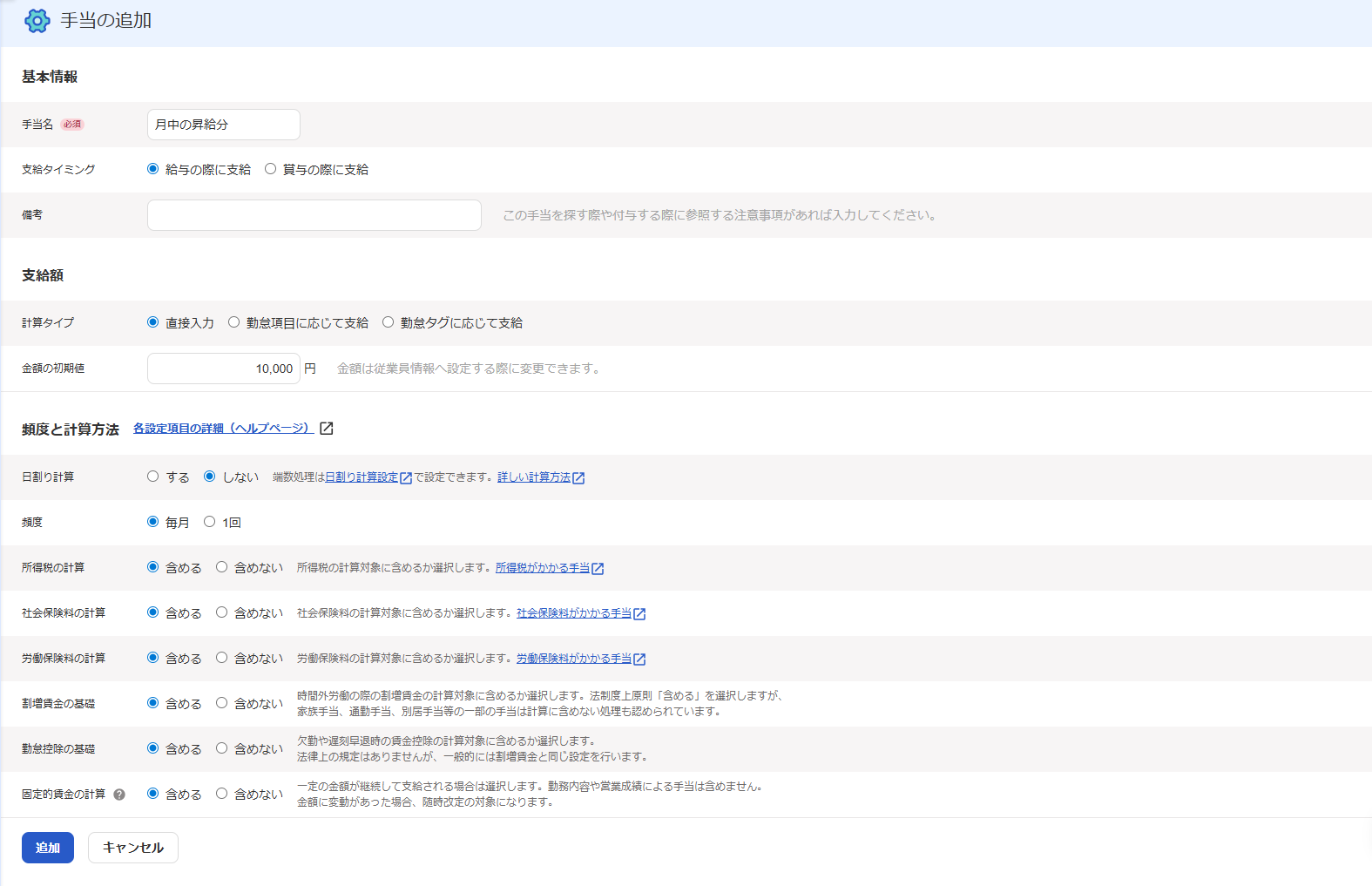Viewport: 1372px width, 886px height.
Task: Select 含めない for 所得税の計算
Action: point(222,567)
